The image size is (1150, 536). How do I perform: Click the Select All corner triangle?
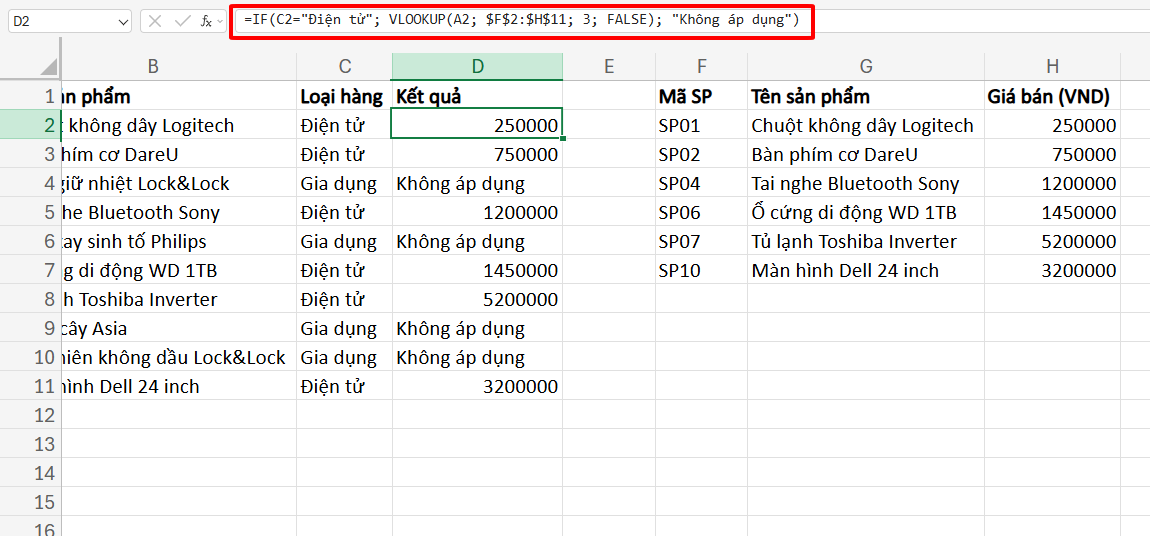click(49, 67)
